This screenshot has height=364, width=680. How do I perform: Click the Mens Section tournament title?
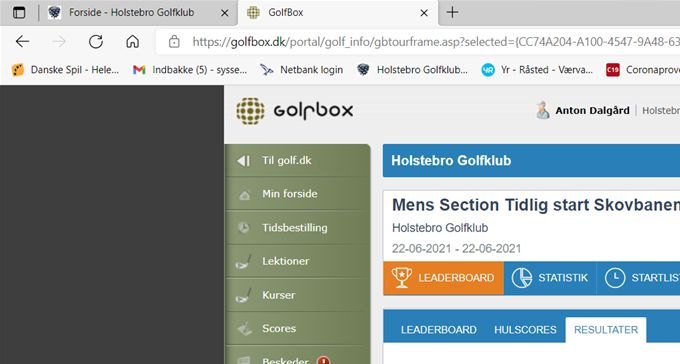[536, 205]
